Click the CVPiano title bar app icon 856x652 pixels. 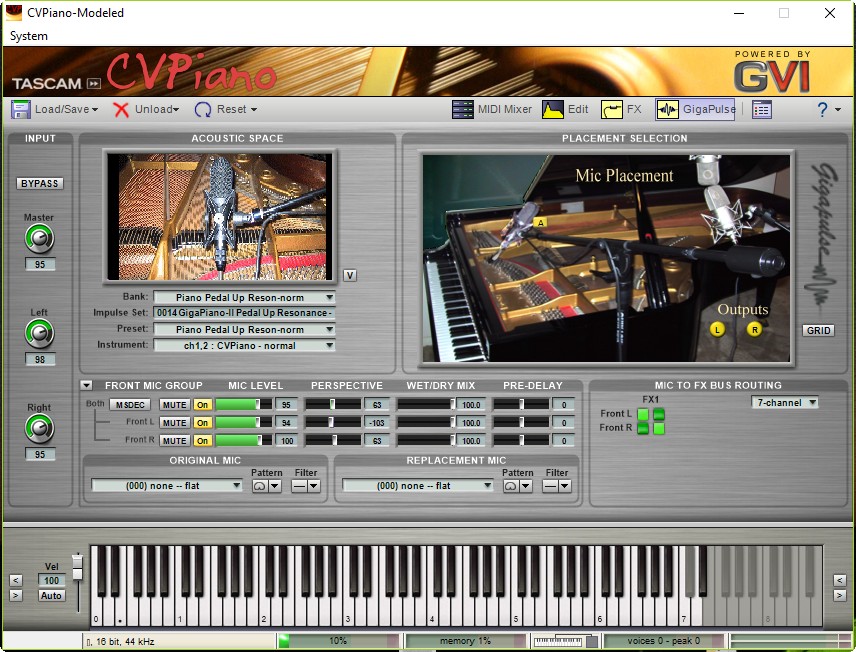(14, 13)
